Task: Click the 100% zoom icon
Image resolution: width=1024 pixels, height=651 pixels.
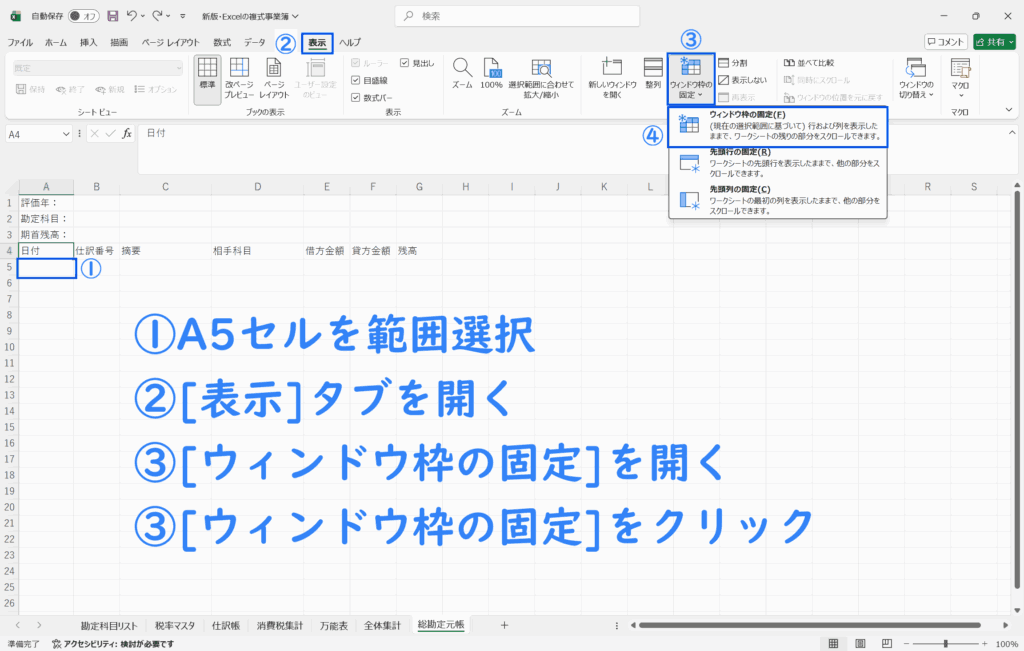Action: tap(491, 71)
